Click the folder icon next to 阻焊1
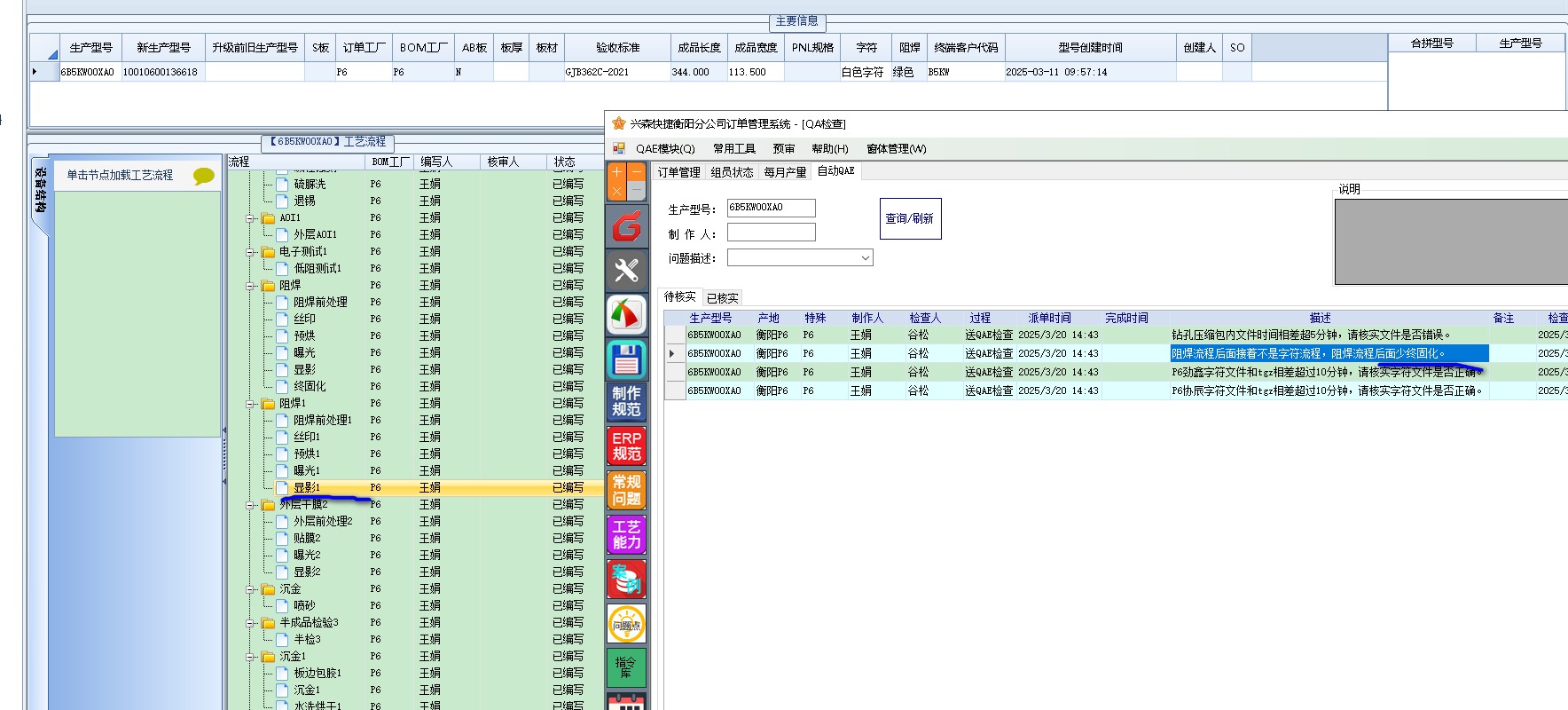1568x710 pixels. [x=268, y=403]
